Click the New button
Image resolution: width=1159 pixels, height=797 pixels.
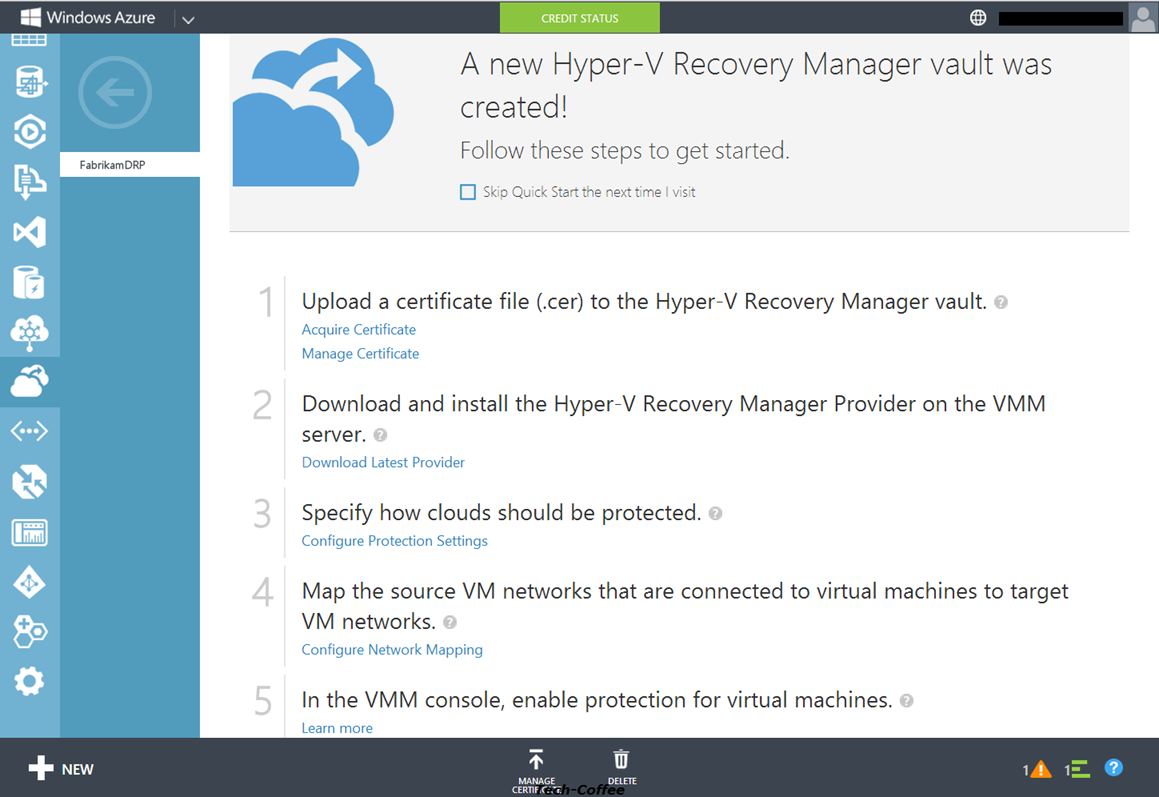click(61, 768)
